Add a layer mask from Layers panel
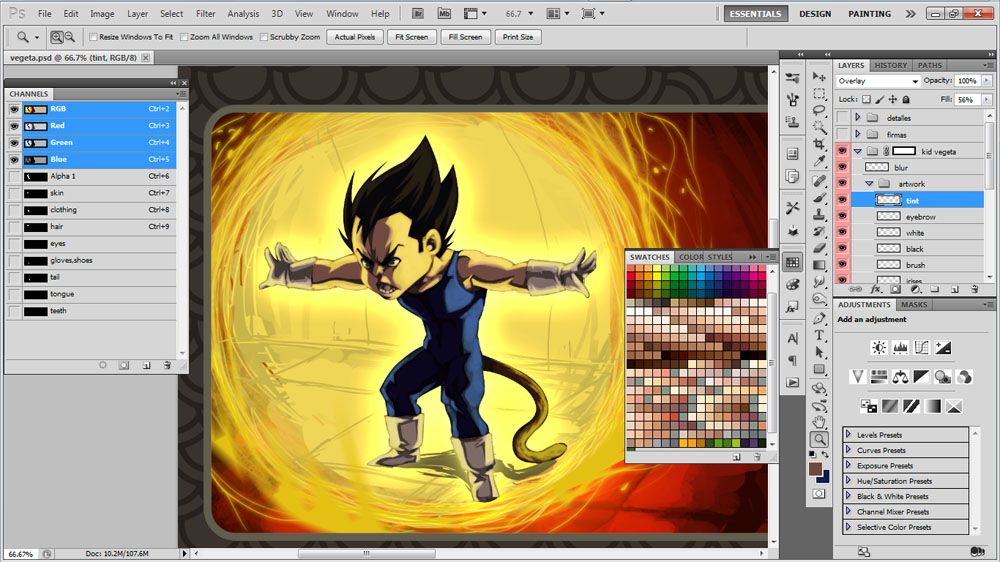The width and height of the screenshot is (1000, 562). (895, 290)
